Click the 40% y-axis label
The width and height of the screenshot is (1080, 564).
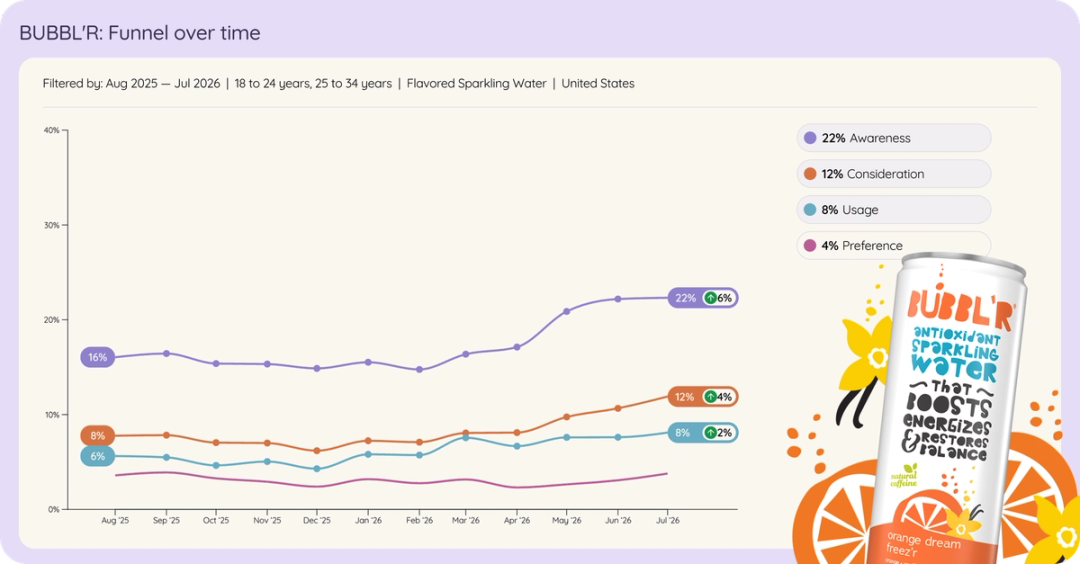[52, 130]
